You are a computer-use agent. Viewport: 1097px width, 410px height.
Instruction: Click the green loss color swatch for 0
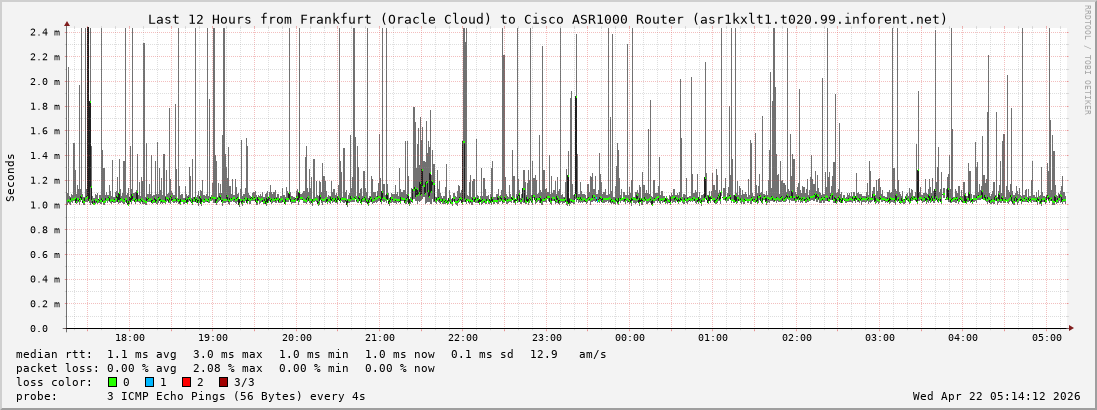112,382
